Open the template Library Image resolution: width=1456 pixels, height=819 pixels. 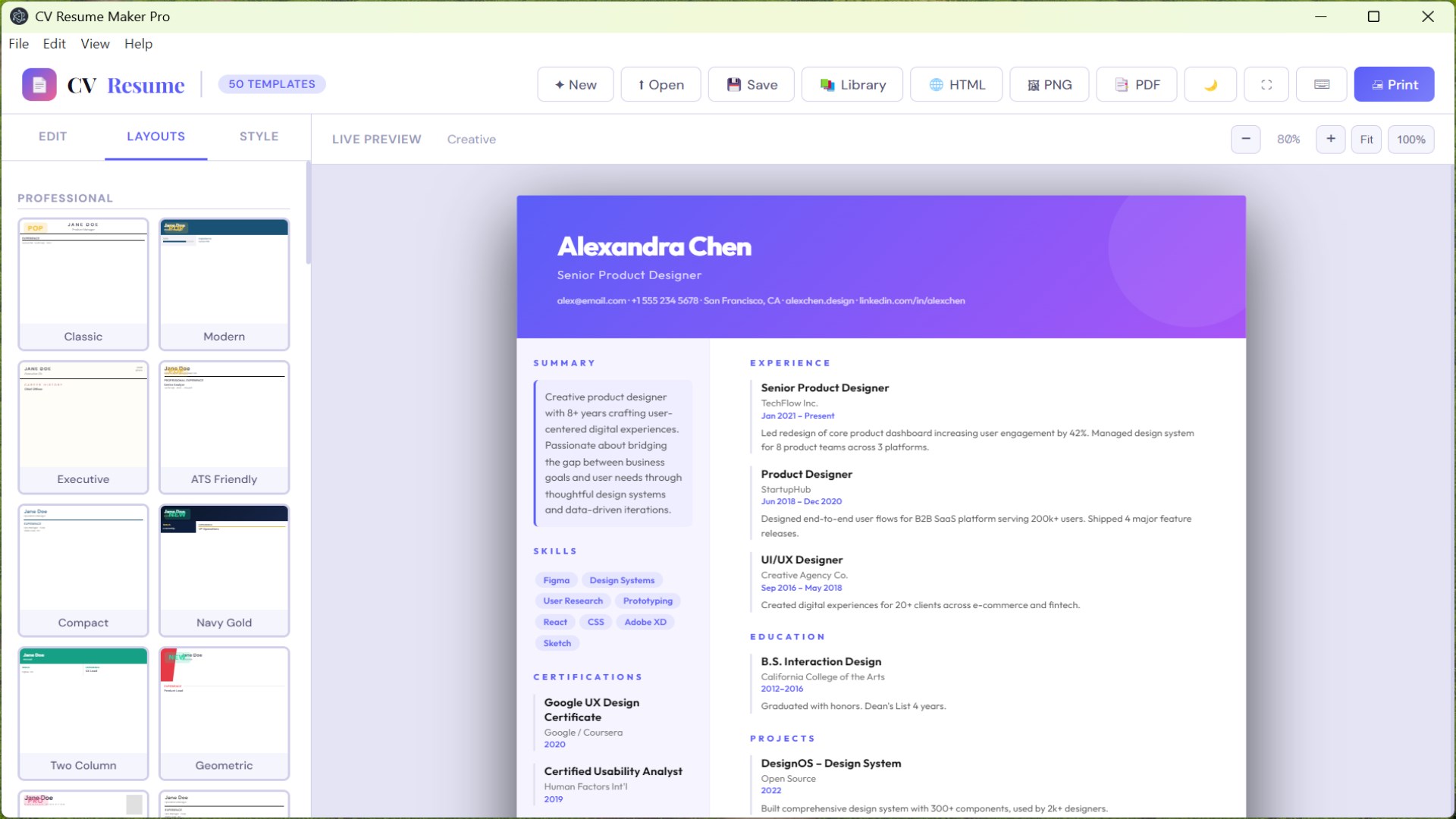(x=852, y=85)
